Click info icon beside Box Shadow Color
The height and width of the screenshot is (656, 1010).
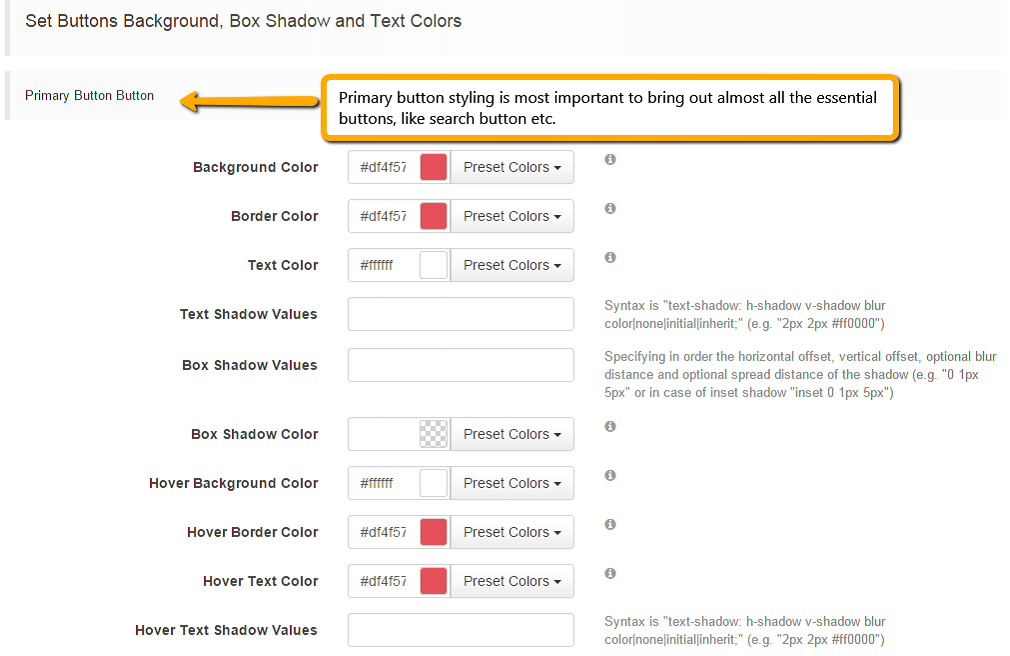pyautogui.click(x=610, y=426)
